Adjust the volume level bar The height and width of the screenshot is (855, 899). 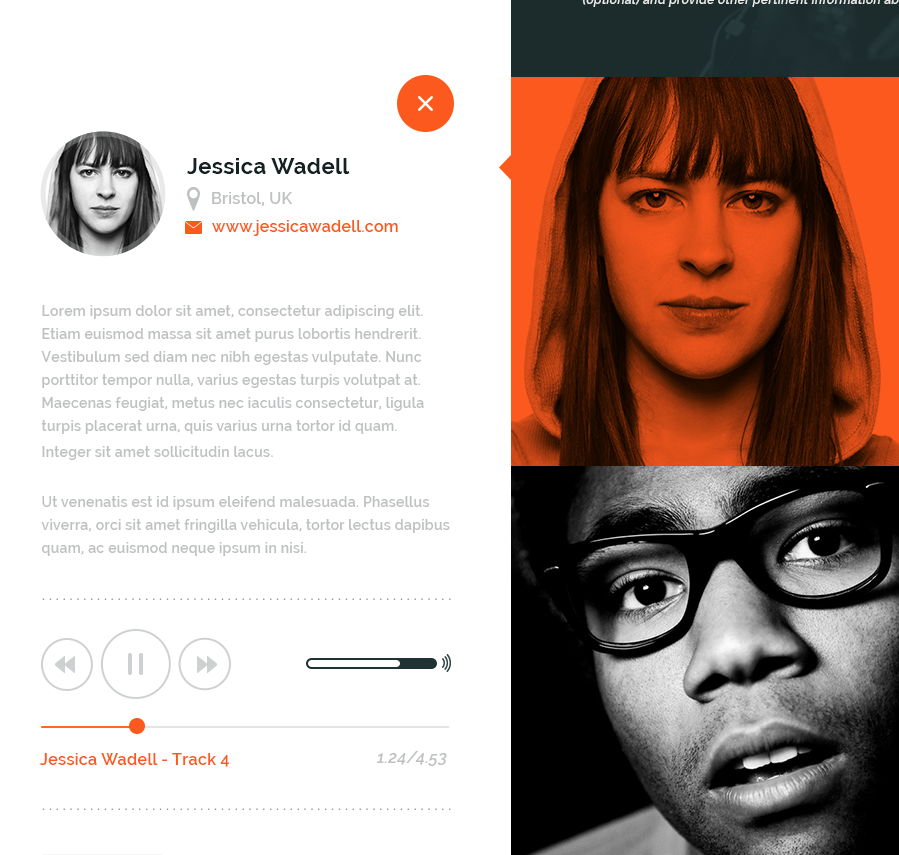click(372, 663)
